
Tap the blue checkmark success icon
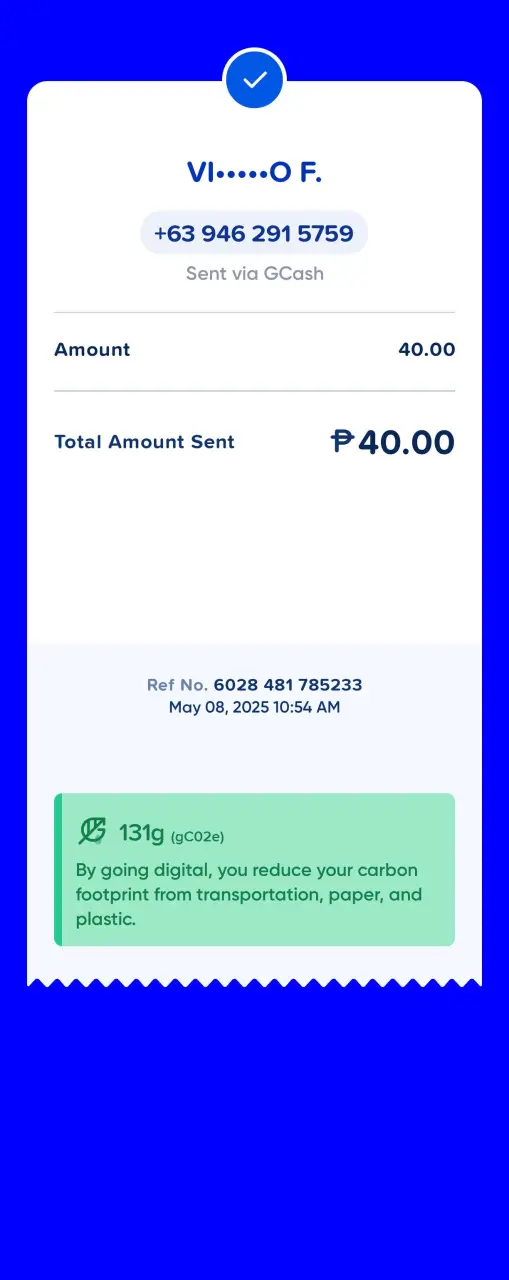(x=255, y=78)
